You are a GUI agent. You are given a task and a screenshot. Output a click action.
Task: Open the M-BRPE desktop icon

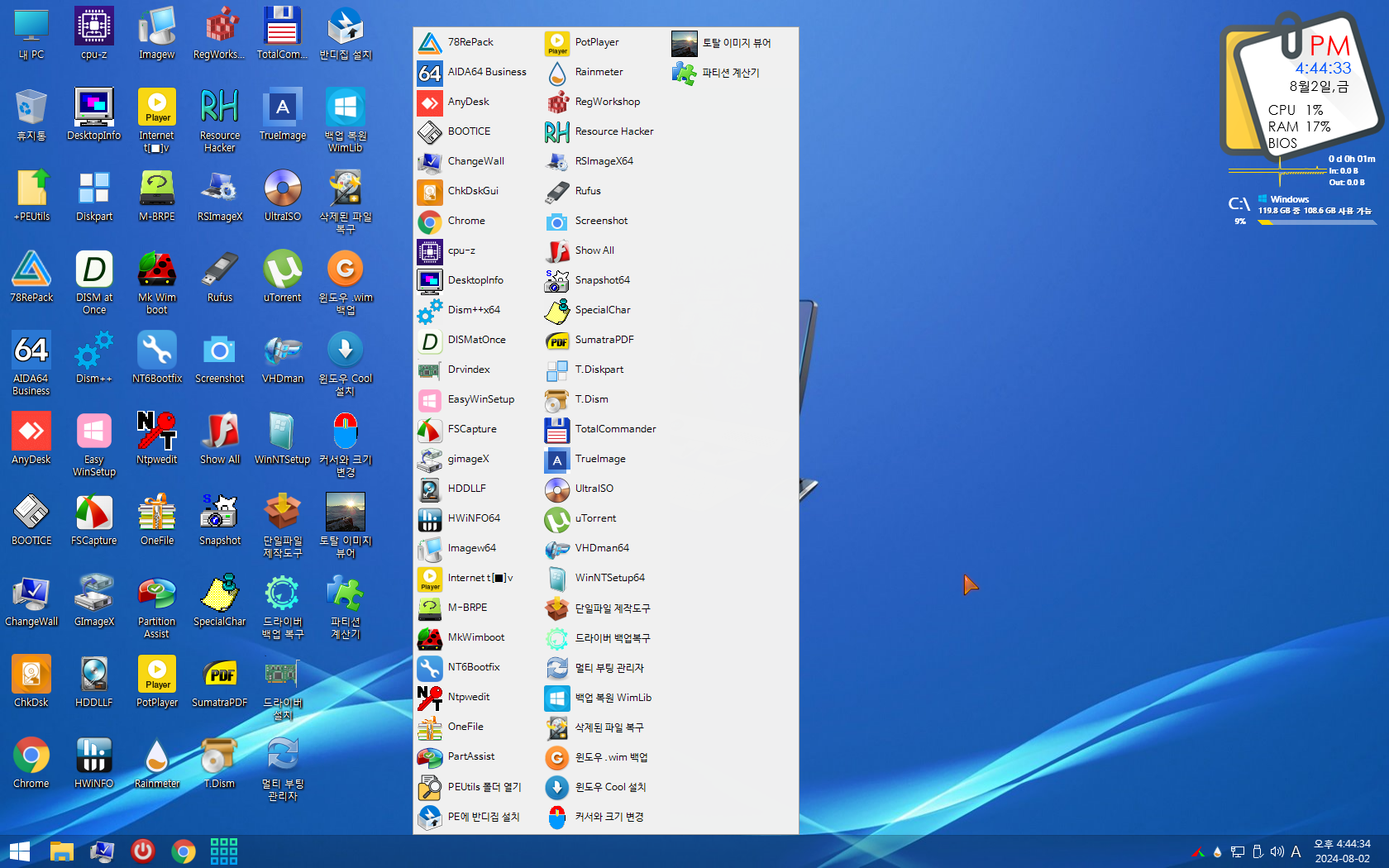point(157,195)
